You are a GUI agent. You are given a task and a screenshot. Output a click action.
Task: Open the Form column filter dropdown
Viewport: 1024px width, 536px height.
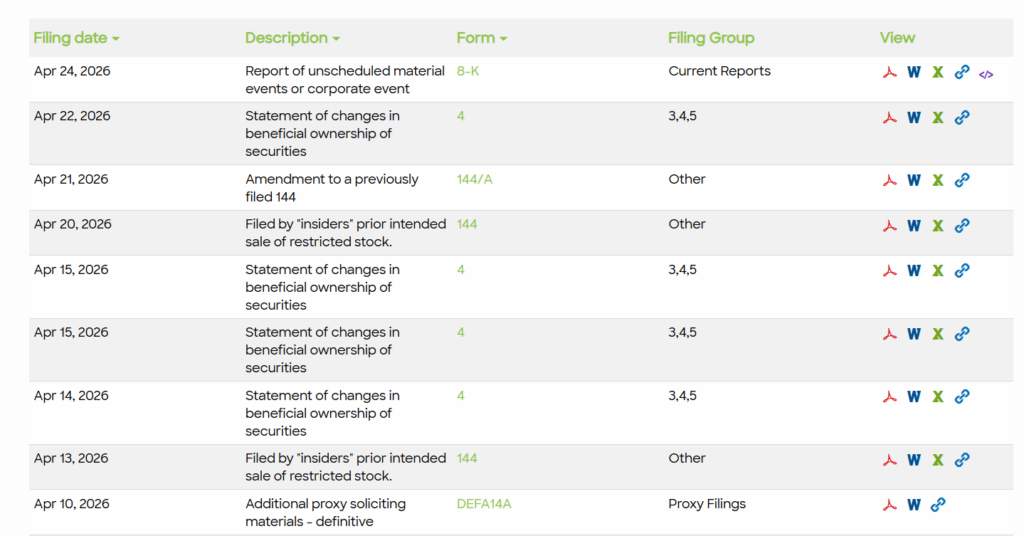(x=482, y=38)
